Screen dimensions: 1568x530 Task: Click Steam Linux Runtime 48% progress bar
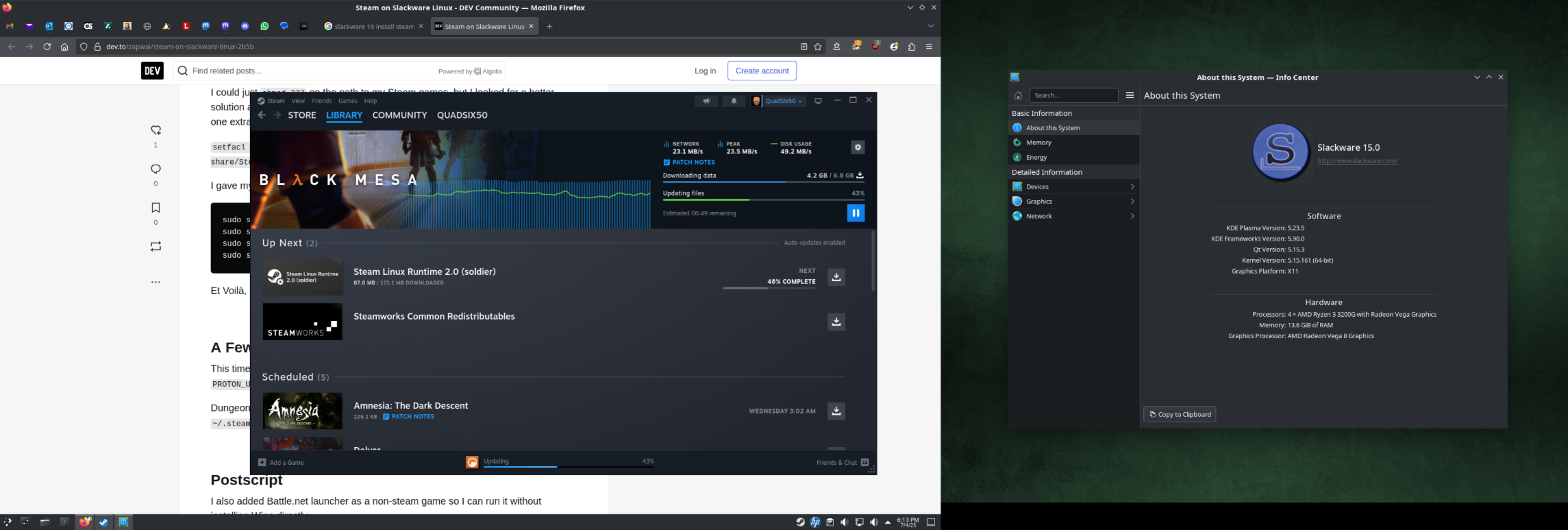click(x=769, y=288)
